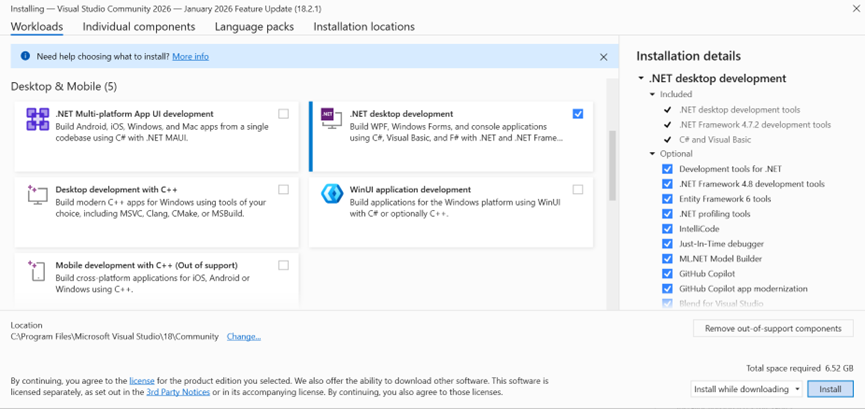The width and height of the screenshot is (865, 409).
Task: Uncheck Development tools for .NET option
Action: (668, 169)
